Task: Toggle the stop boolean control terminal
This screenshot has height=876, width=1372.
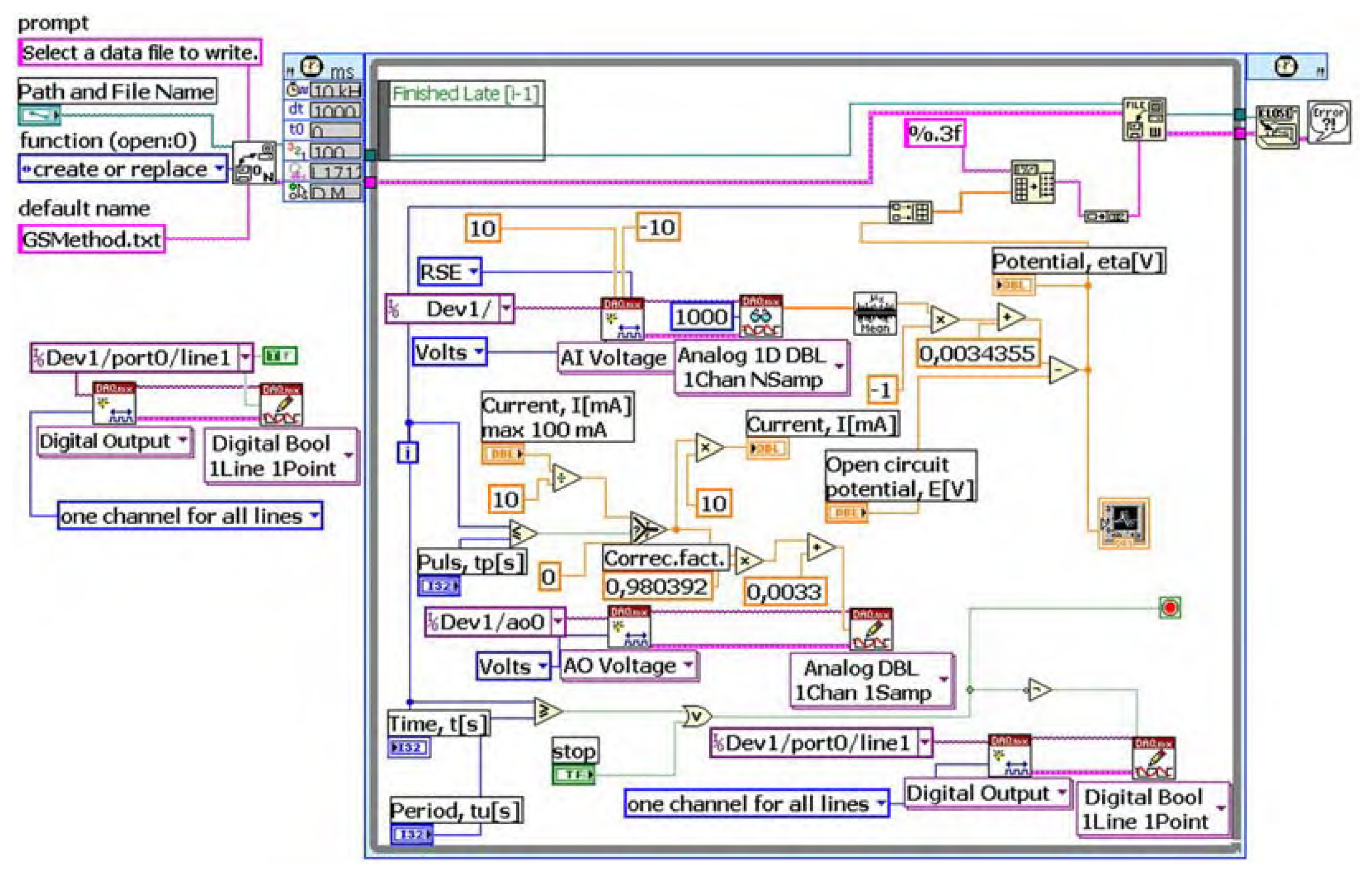Action: pyautogui.click(x=574, y=774)
